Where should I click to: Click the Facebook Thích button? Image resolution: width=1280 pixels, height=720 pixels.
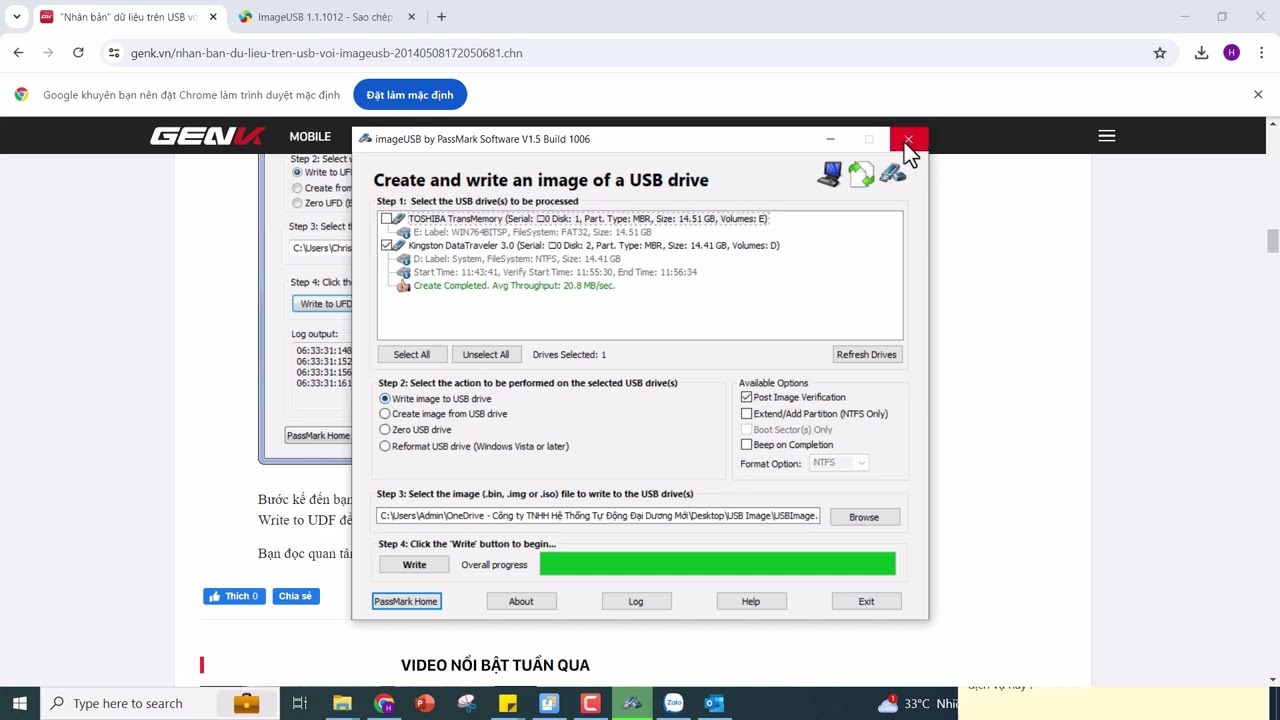click(x=235, y=596)
